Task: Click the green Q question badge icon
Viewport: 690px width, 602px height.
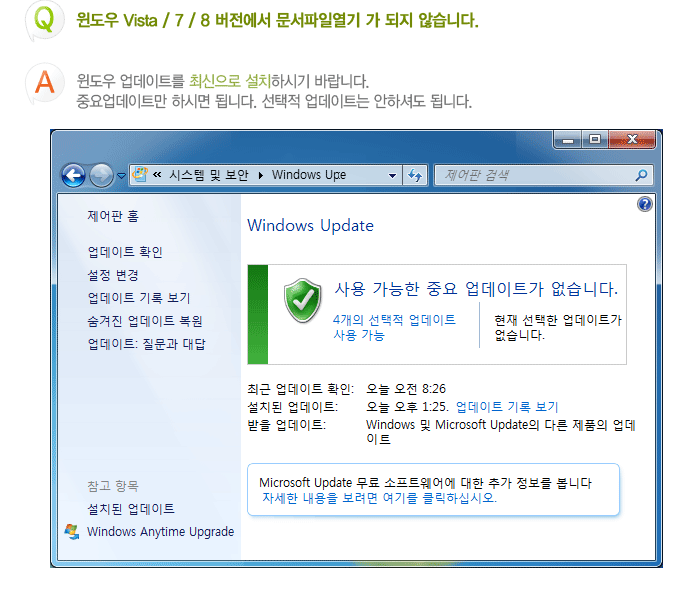Action: coord(45,20)
